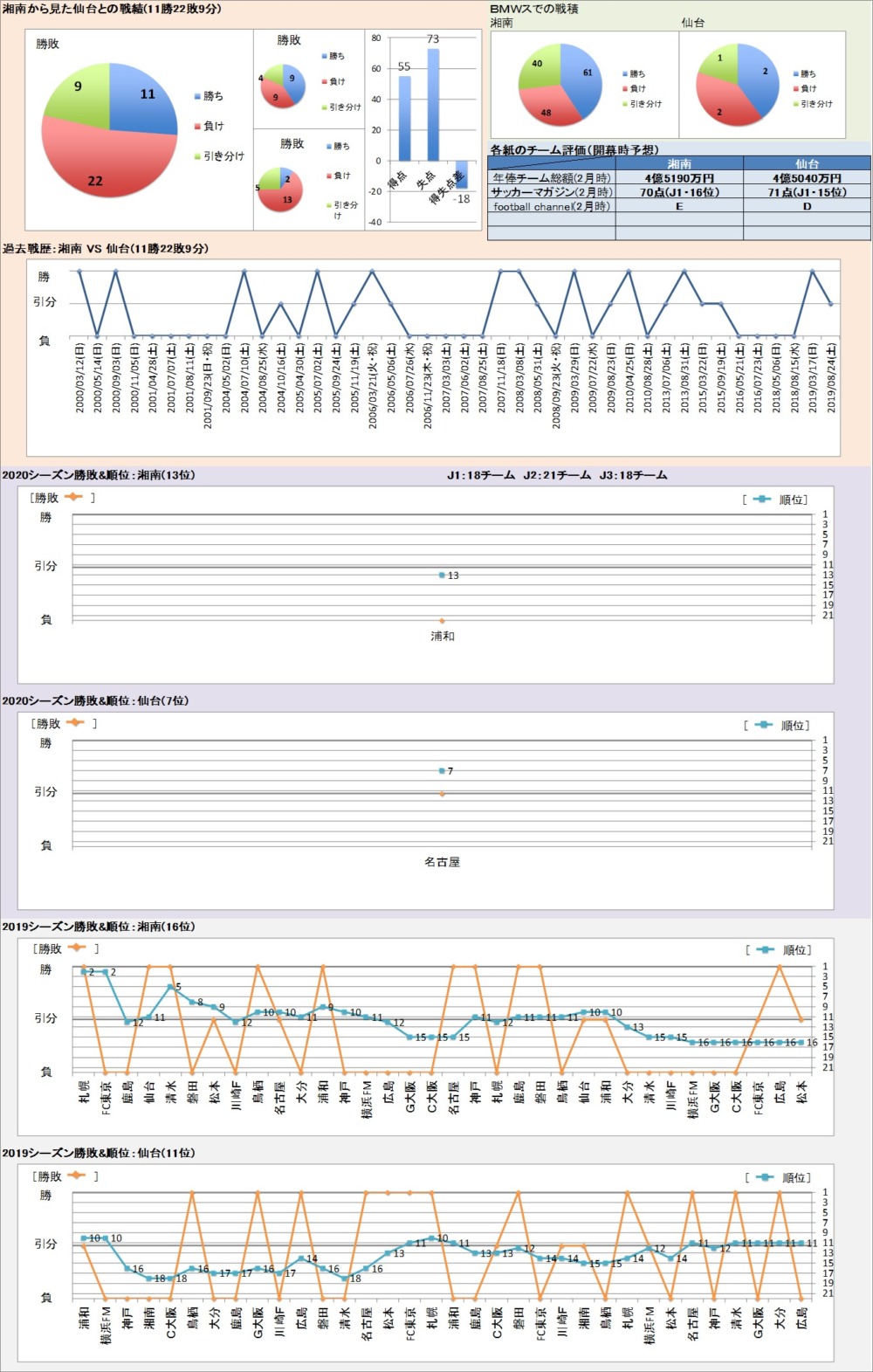Image resolution: width=873 pixels, height=1372 pixels.
Task: Click the red 負け marker in large pie legend
Action: (197, 127)
